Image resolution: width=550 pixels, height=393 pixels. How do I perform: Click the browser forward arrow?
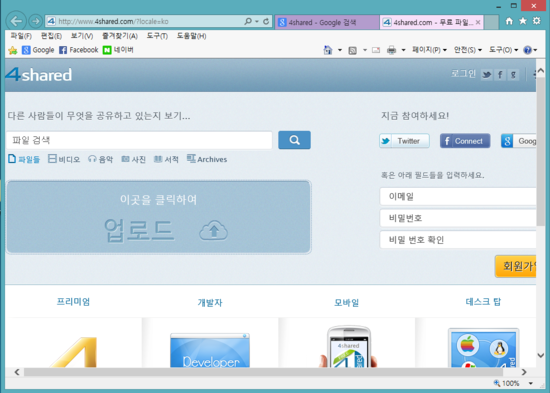pyautogui.click(x=35, y=21)
